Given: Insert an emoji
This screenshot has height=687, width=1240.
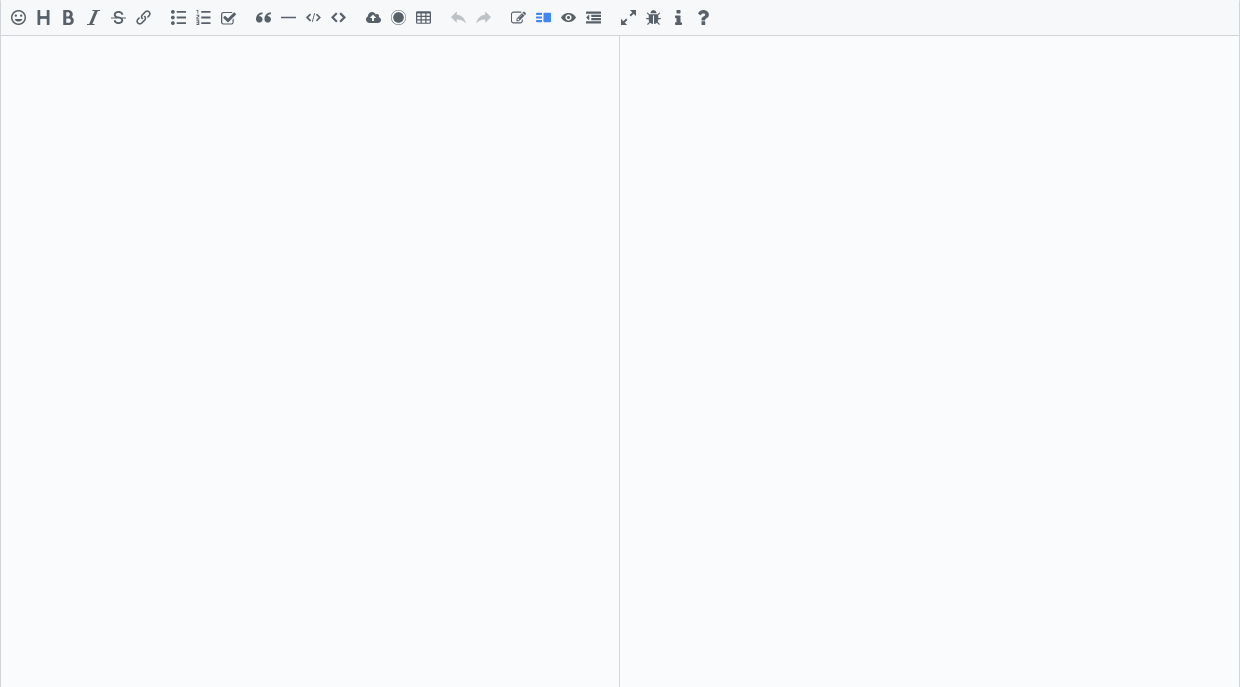Looking at the screenshot, I should point(18,17).
